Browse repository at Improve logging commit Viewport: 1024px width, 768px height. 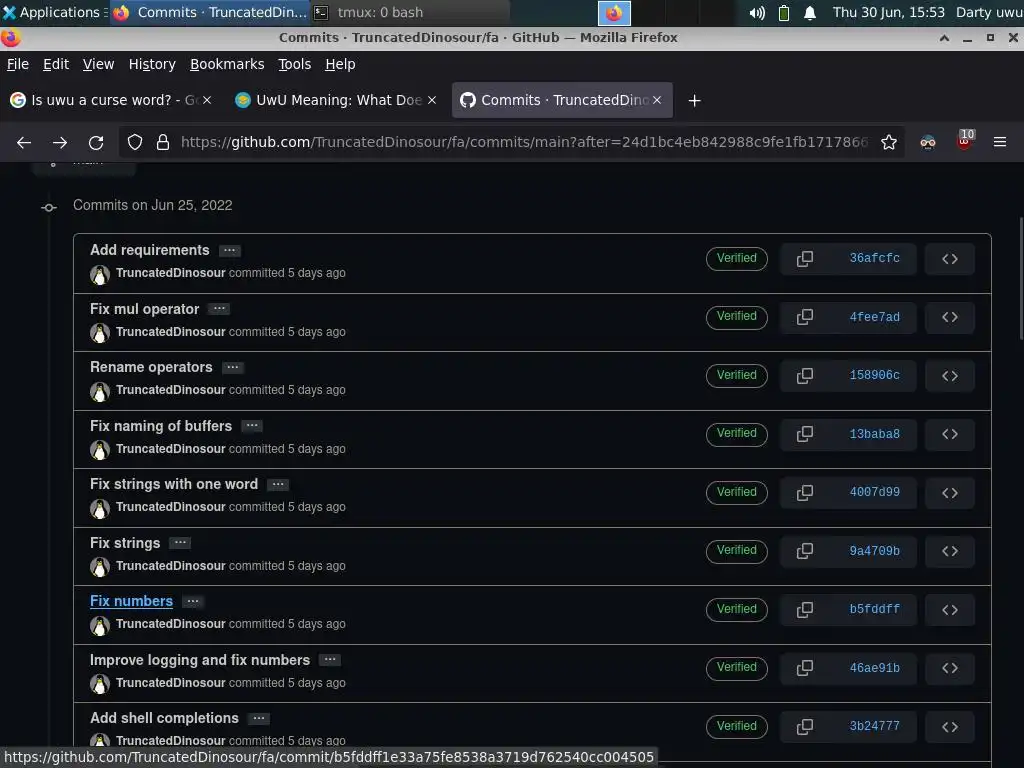950,667
